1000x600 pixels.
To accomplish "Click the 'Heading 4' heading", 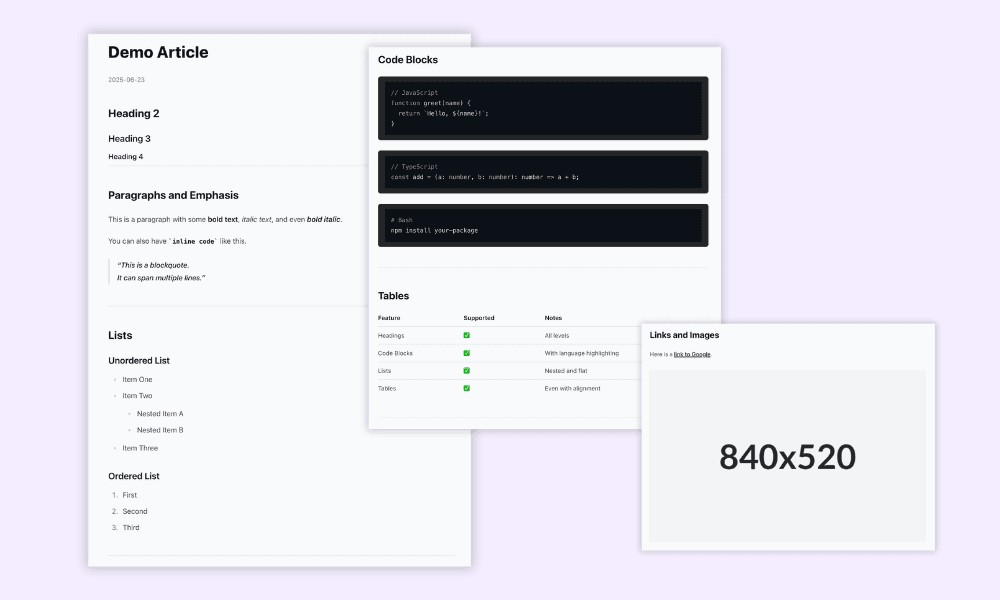I will 126,156.
